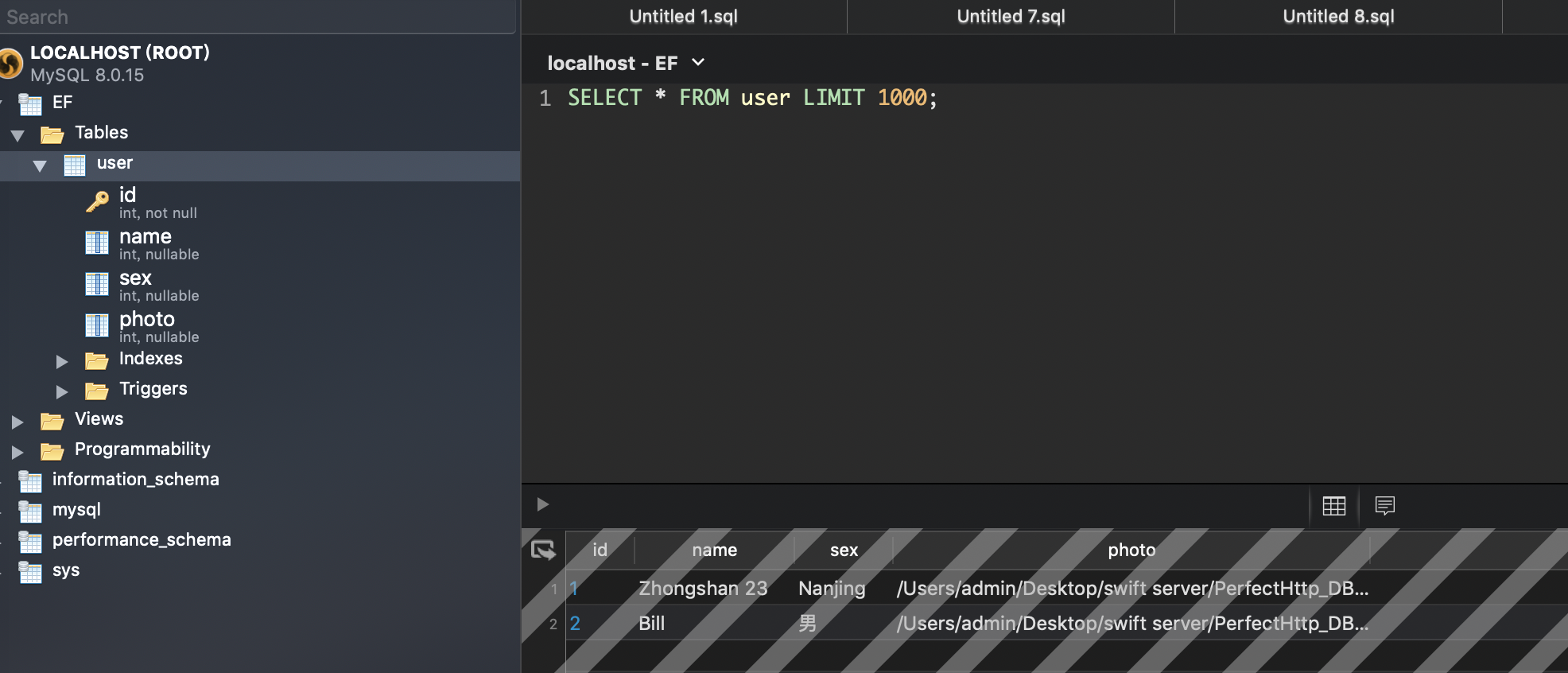Screen dimensions: 1568x673
Task: Click the name column header in results
Action: [714, 550]
